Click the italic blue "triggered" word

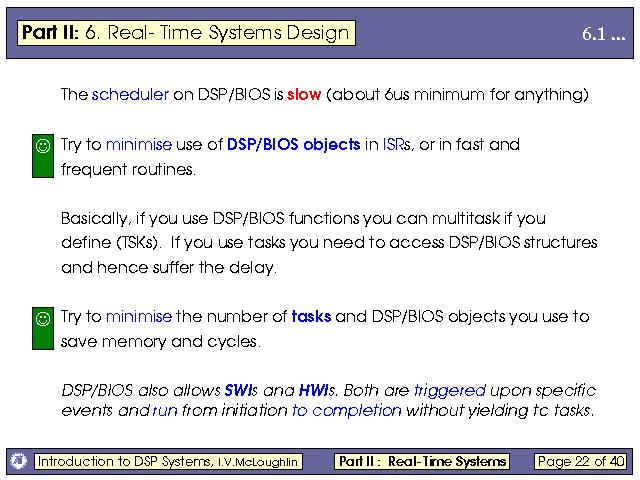tap(449, 390)
